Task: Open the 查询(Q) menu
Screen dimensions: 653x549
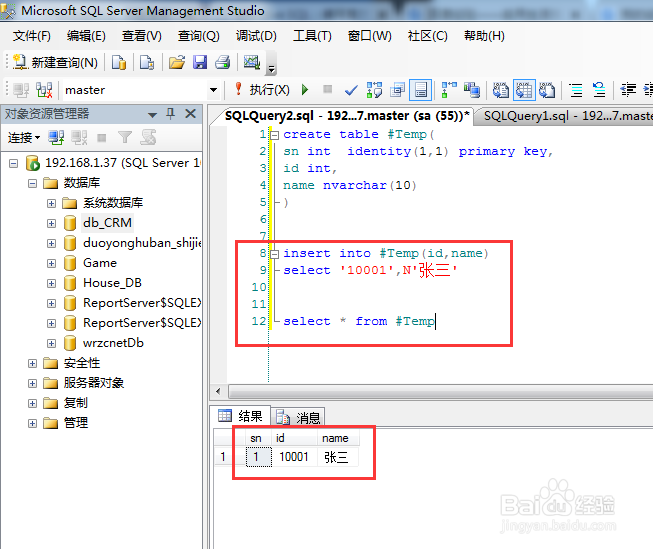Action: tap(199, 36)
